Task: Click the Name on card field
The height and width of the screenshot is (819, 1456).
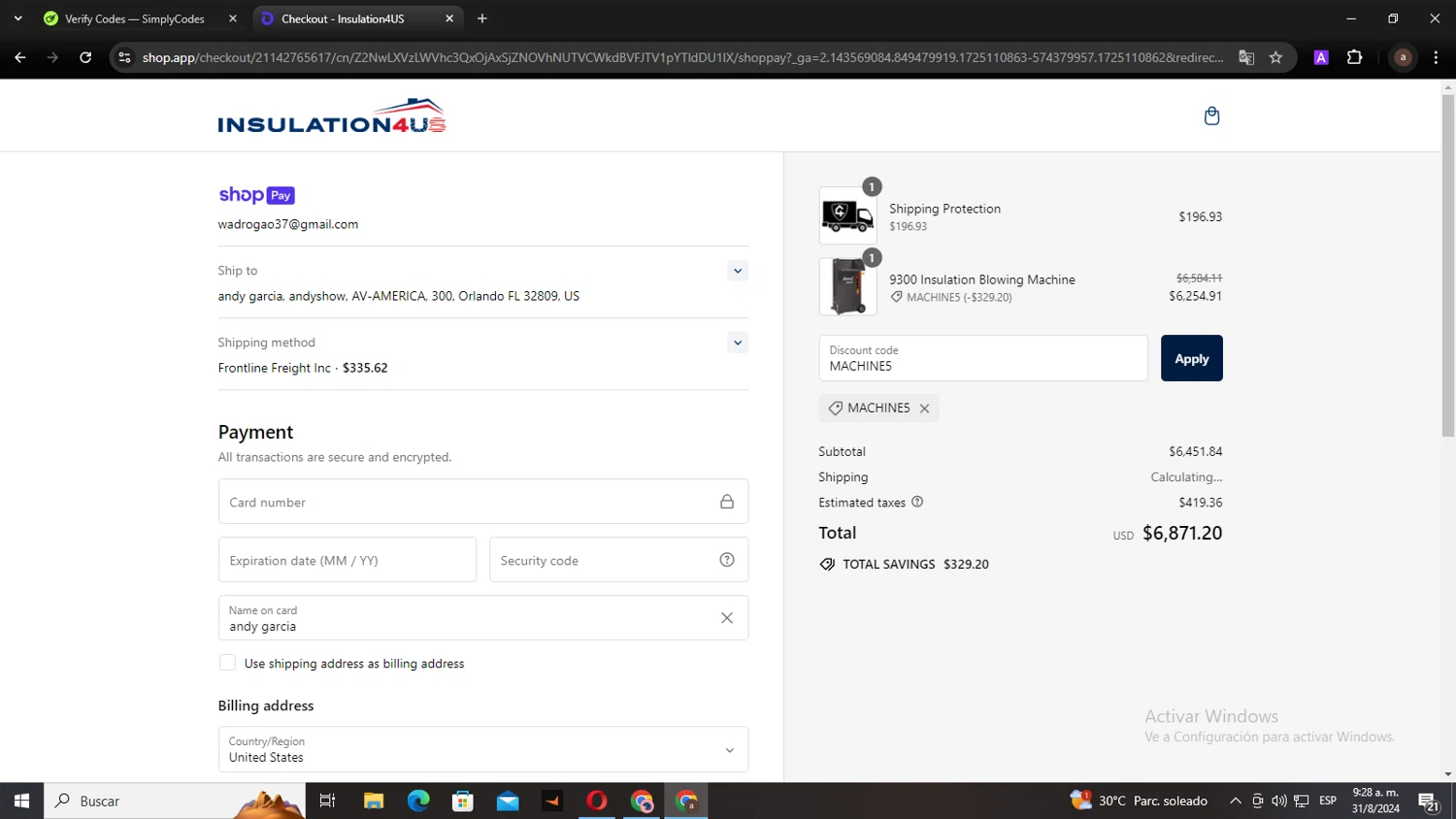Action: point(483,618)
